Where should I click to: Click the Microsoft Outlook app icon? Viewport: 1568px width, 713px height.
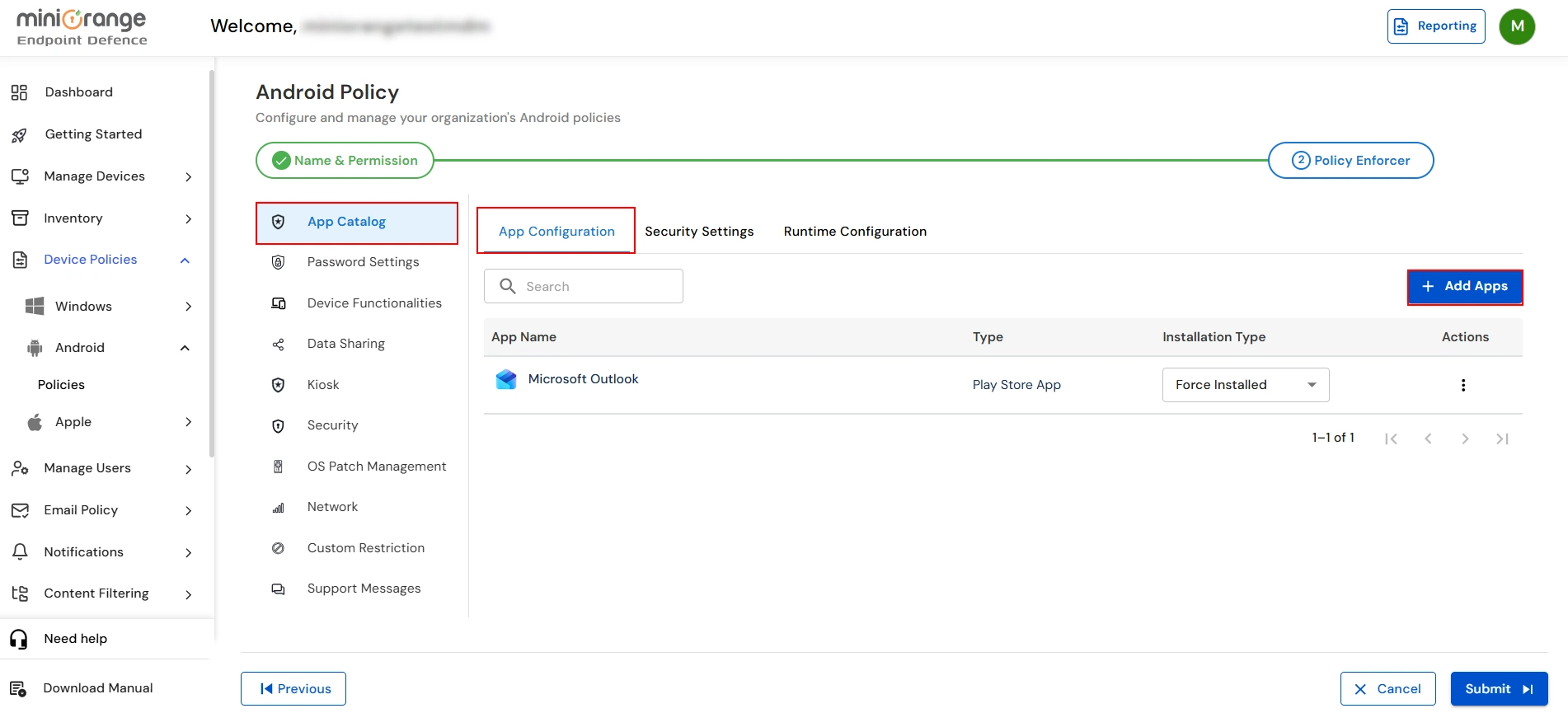506,379
